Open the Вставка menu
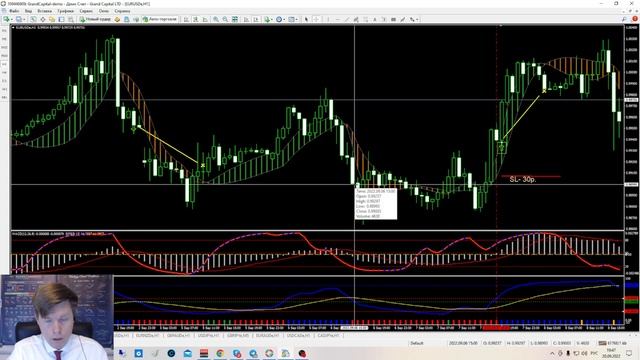This screenshot has width=640, height=360. click(44, 11)
